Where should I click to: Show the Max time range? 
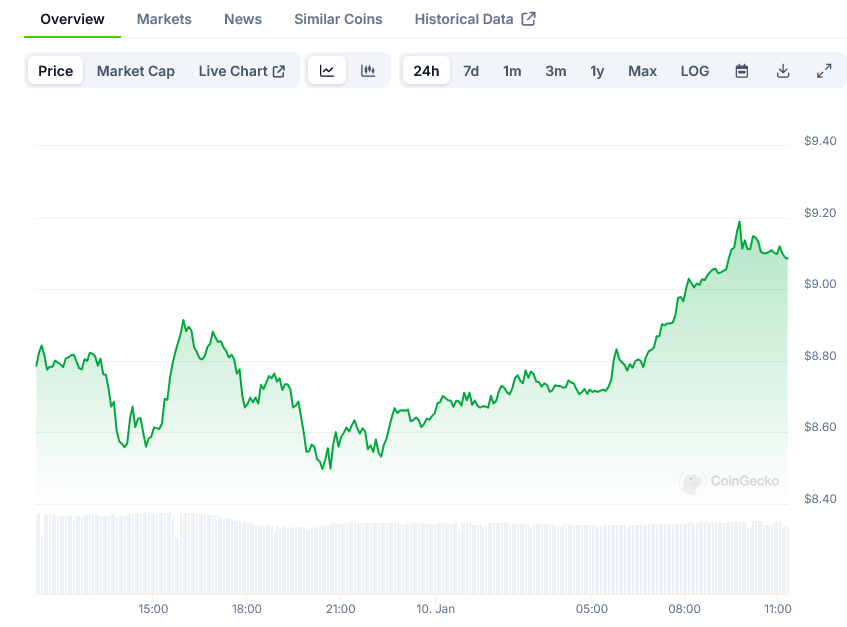point(642,71)
